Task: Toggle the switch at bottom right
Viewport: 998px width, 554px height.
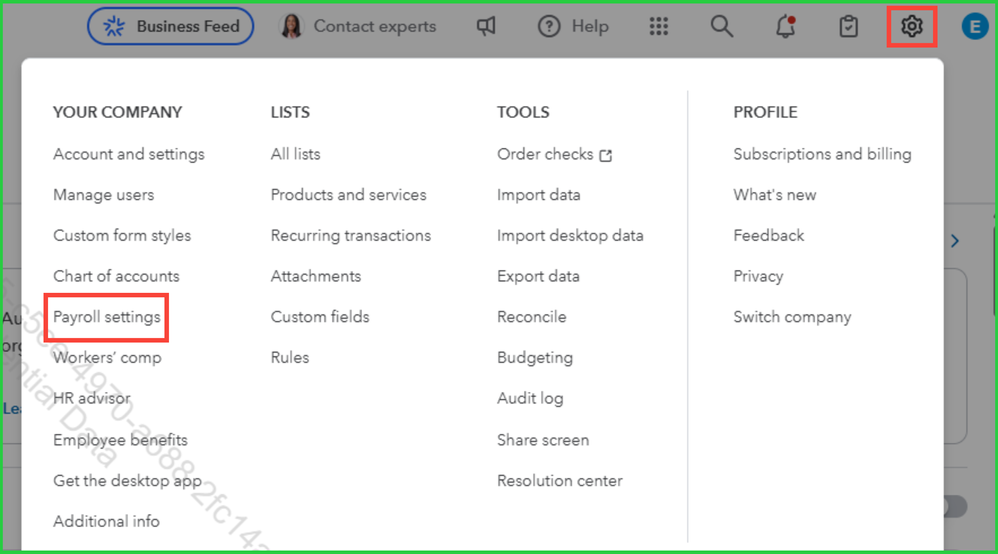Action: [x=954, y=507]
